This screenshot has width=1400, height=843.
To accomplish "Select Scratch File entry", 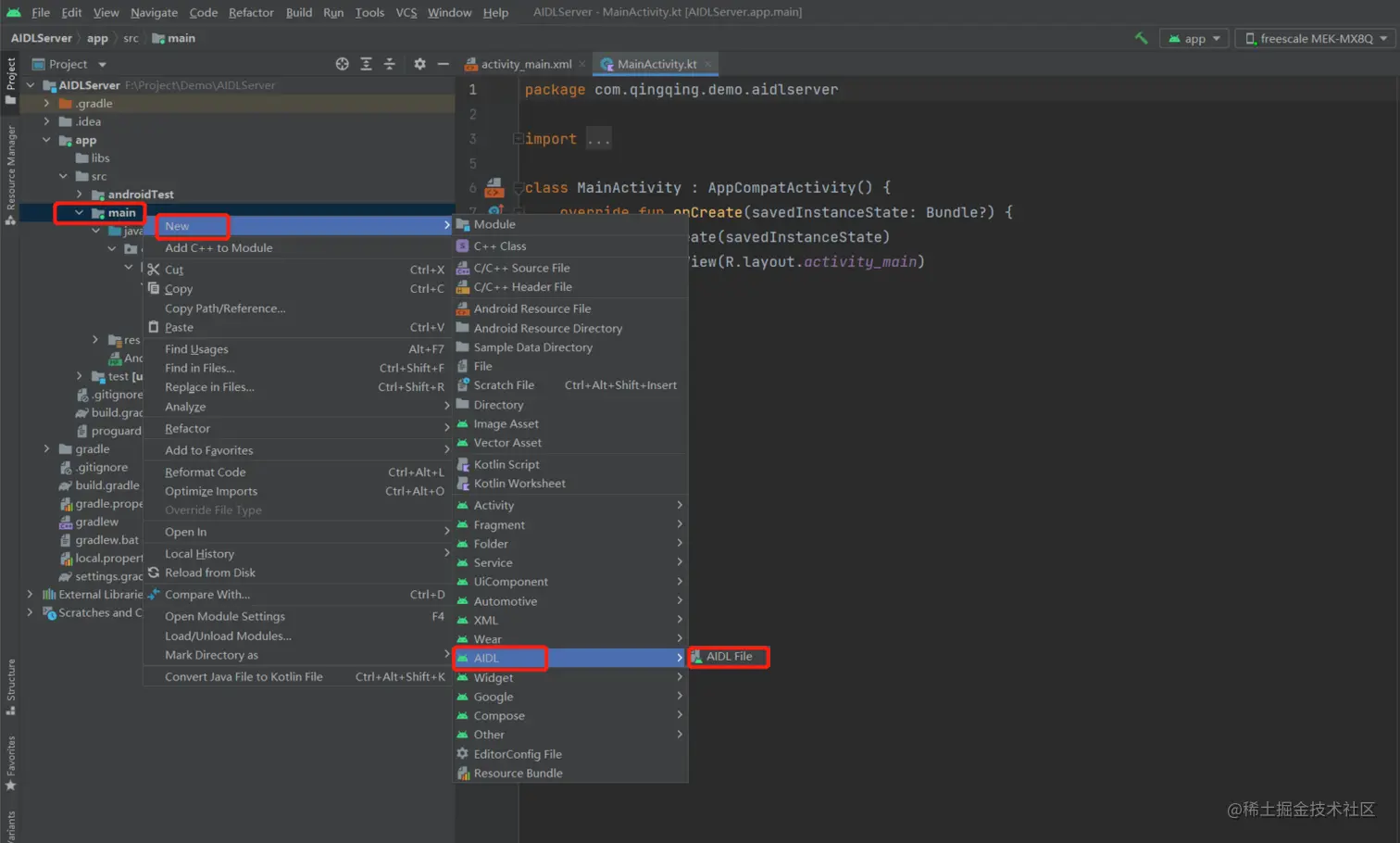I will click(x=570, y=385).
